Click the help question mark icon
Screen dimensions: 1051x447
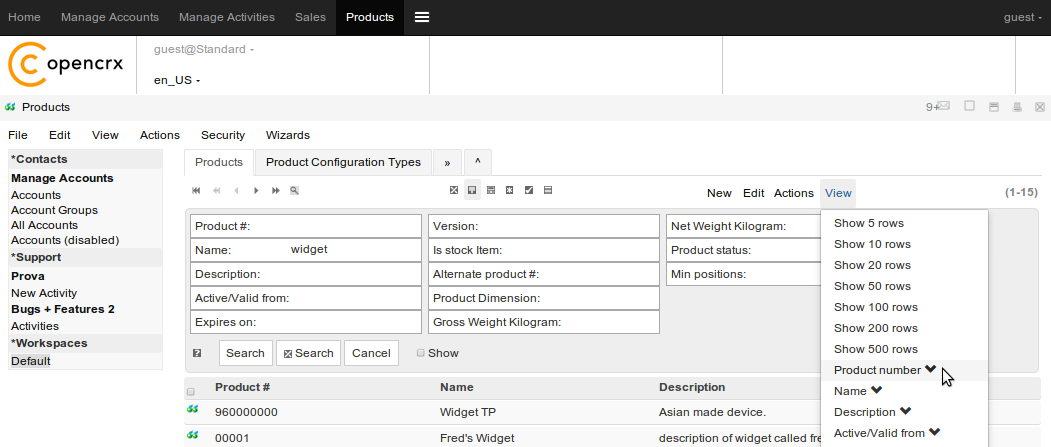(197, 353)
